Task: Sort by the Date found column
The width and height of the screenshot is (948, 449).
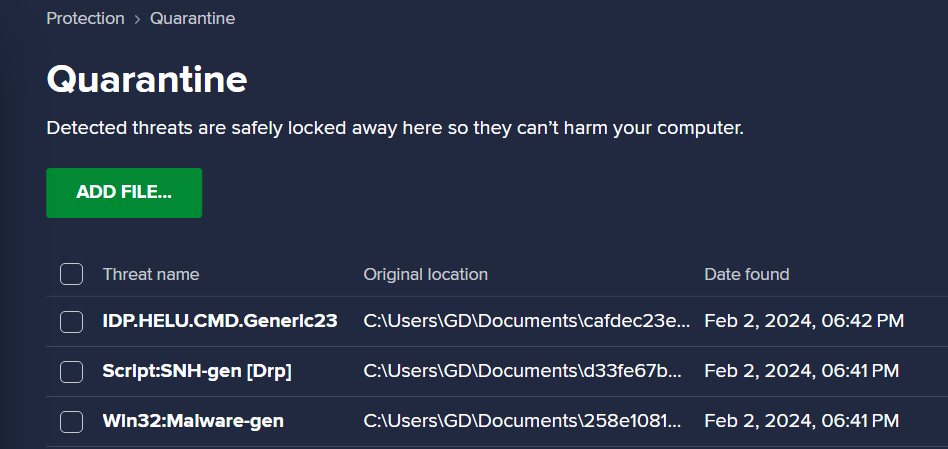Action: [x=747, y=274]
